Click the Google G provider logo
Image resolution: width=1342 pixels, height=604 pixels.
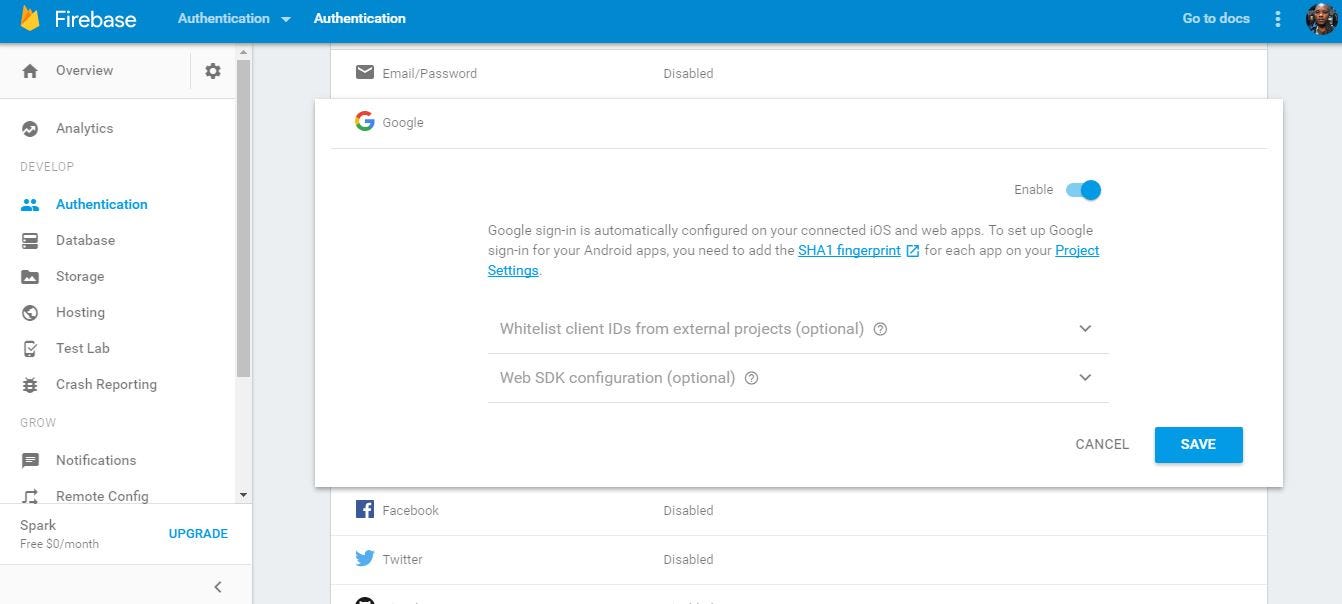point(365,121)
